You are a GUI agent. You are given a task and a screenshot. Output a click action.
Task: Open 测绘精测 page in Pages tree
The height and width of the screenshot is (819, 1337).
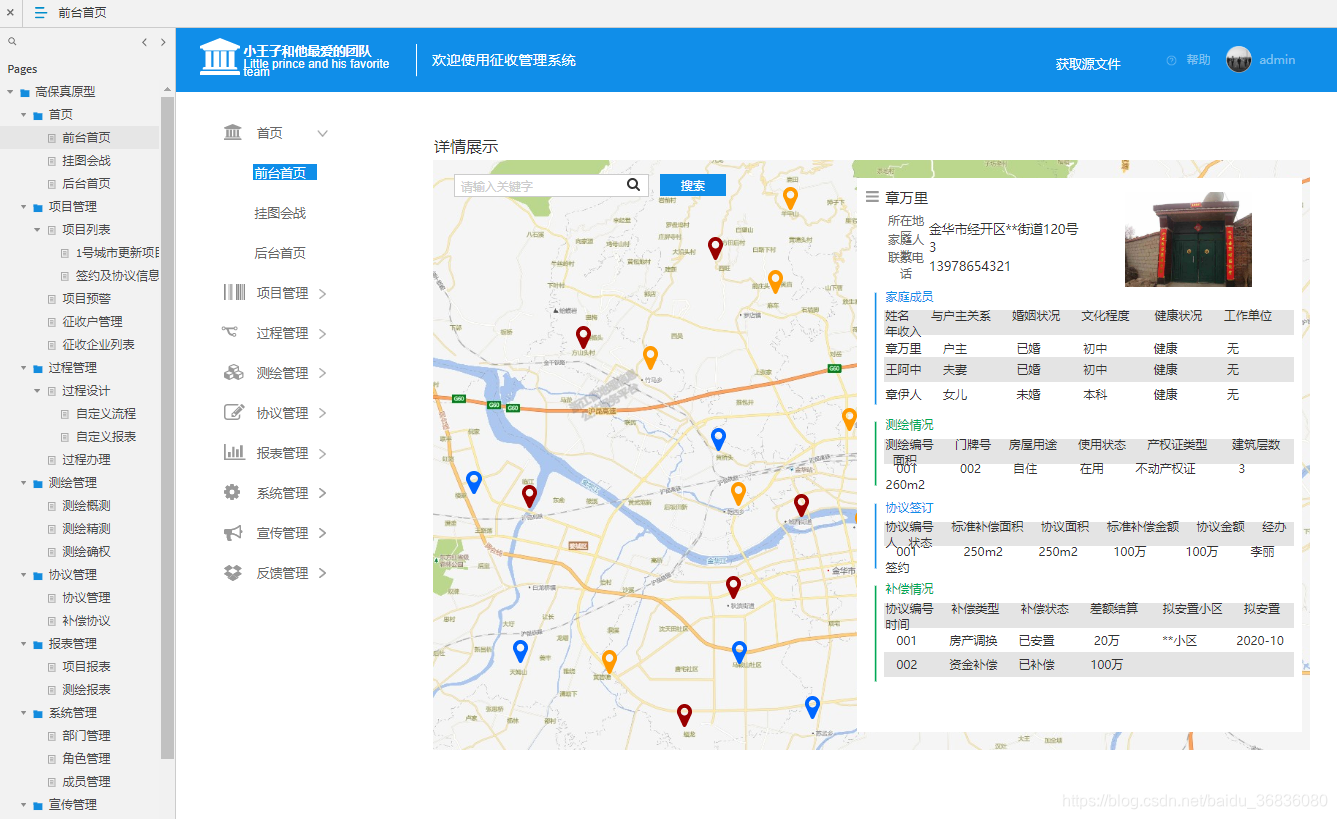86,529
